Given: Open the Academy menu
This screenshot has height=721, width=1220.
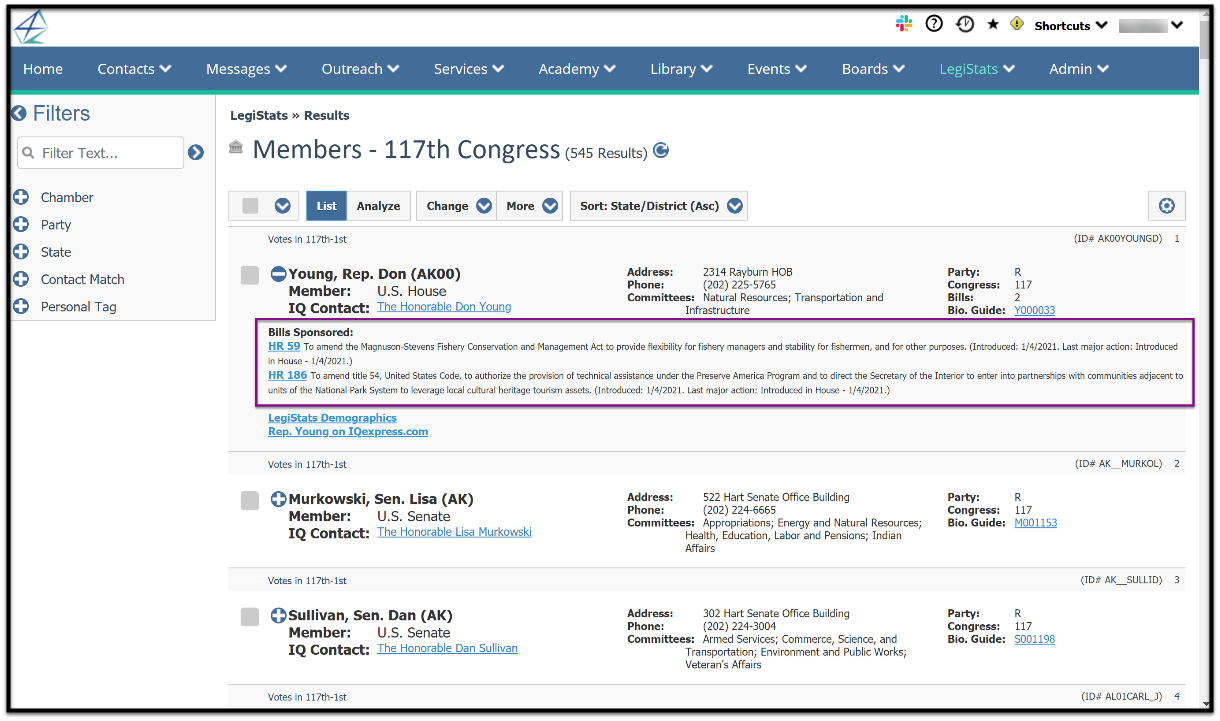Looking at the screenshot, I should point(577,69).
